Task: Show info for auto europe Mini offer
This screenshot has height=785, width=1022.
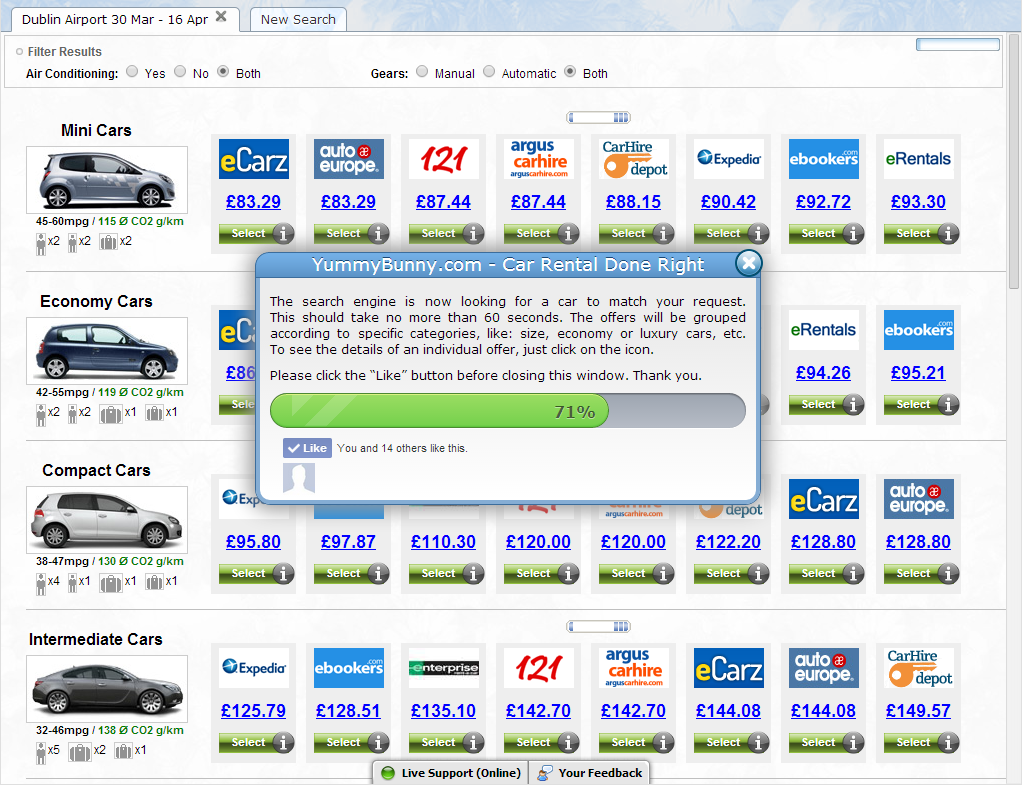Action: tap(378, 233)
